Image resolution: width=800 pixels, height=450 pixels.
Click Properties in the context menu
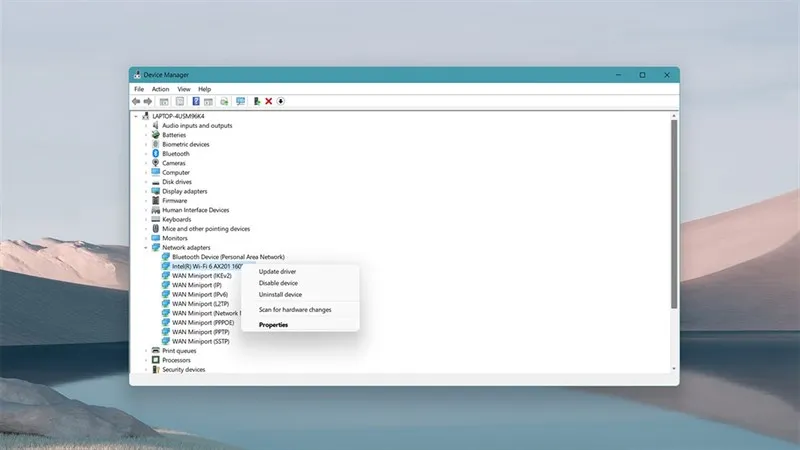click(273, 325)
